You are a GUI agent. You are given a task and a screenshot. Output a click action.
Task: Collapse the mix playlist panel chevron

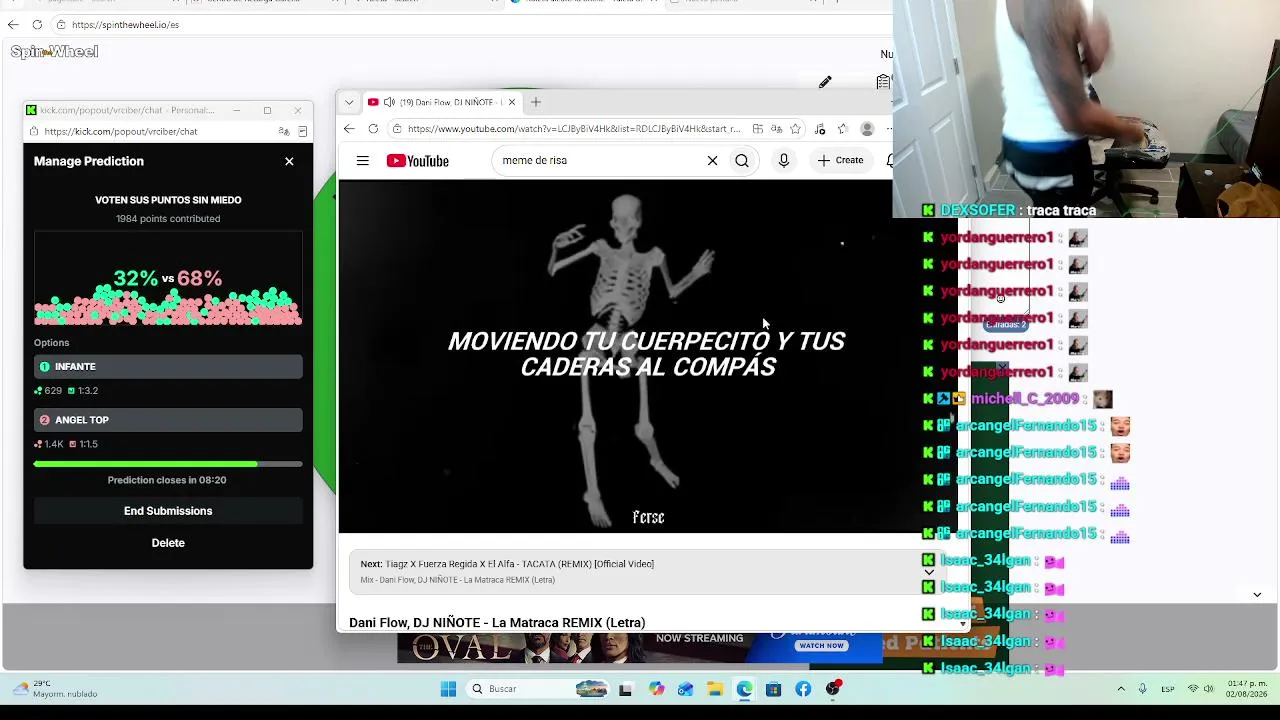tap(929, 572)
